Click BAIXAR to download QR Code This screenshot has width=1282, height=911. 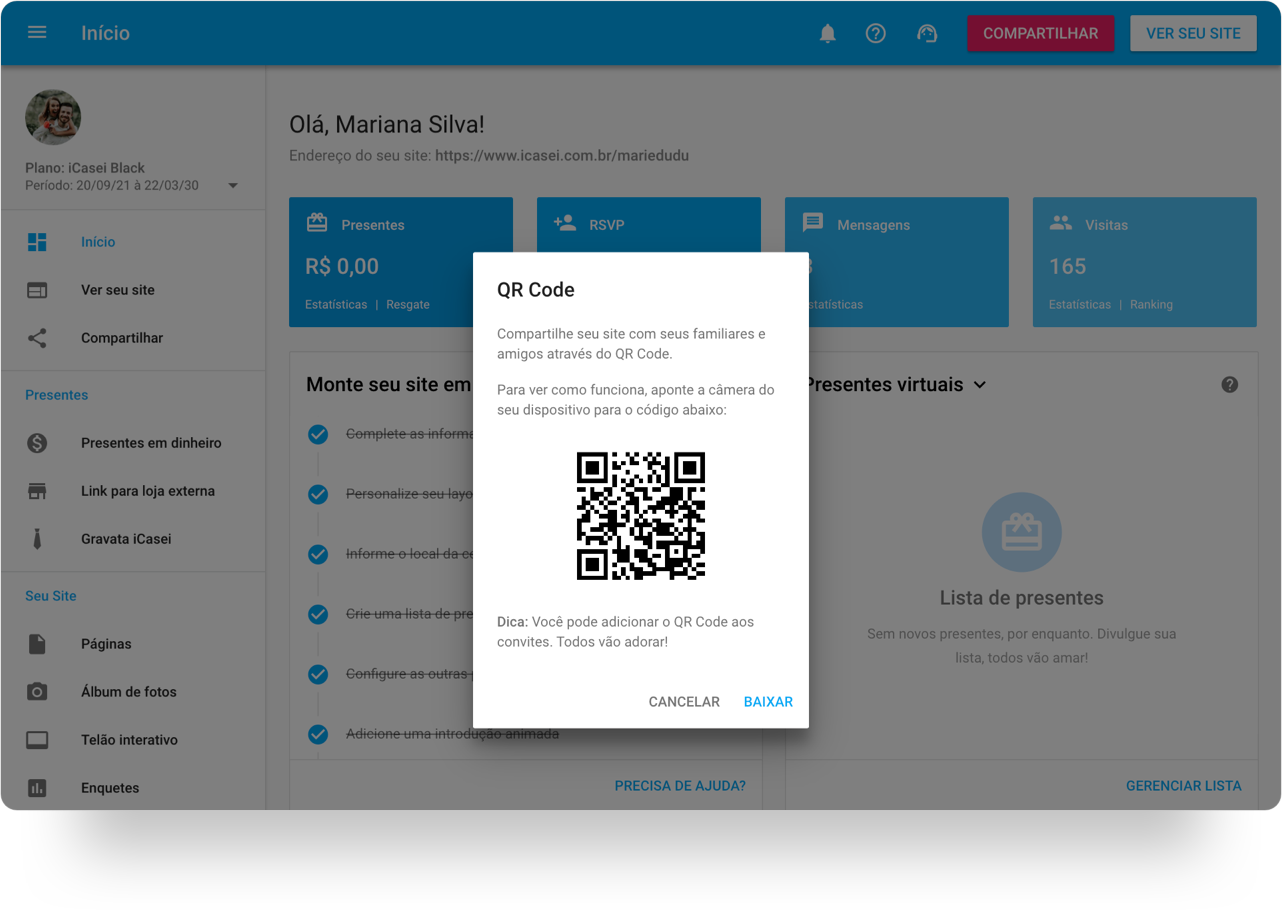click(768, 702)
